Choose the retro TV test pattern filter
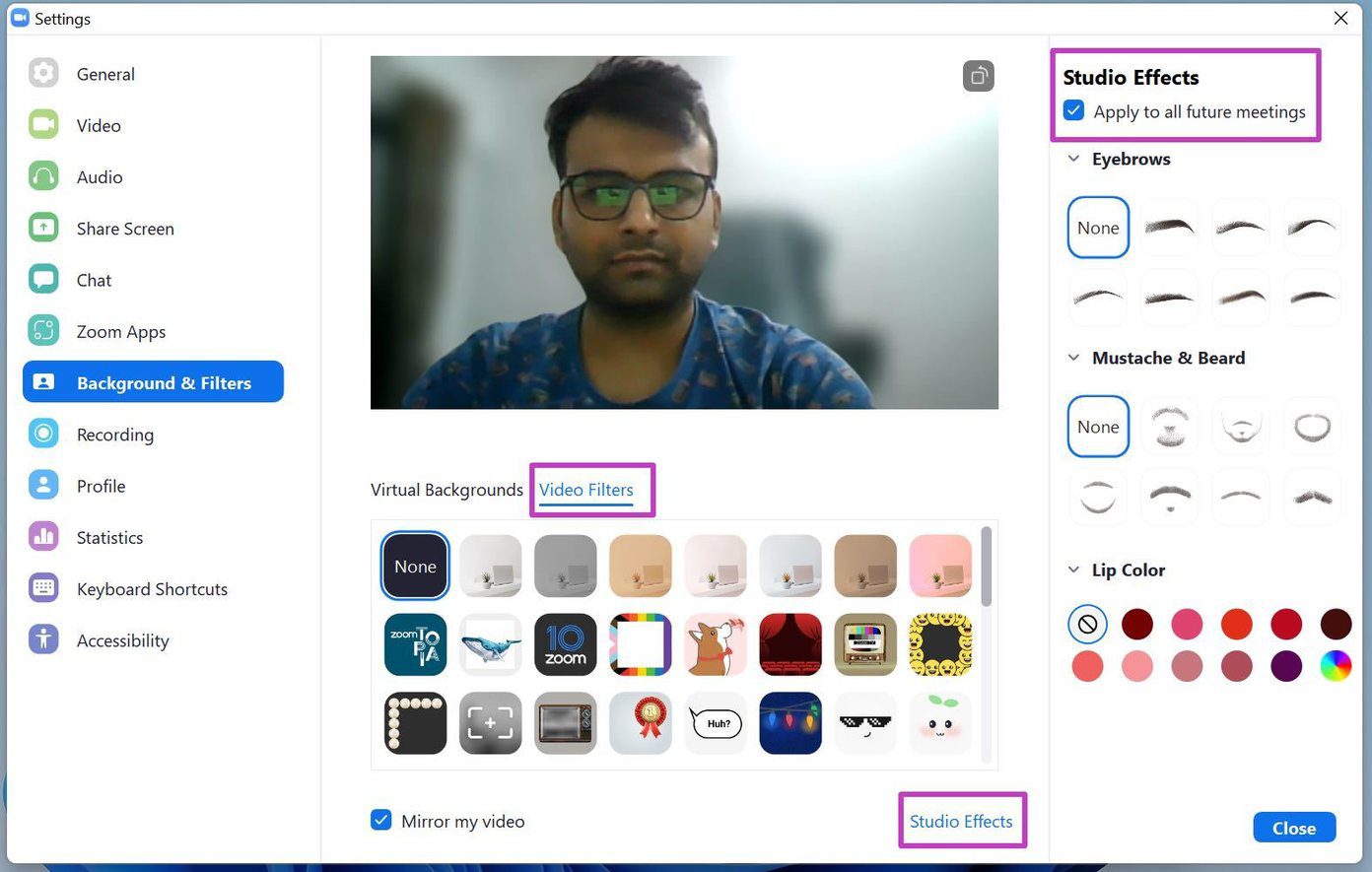Screen dimensions: 1372x872 click(x=865, y=644)
